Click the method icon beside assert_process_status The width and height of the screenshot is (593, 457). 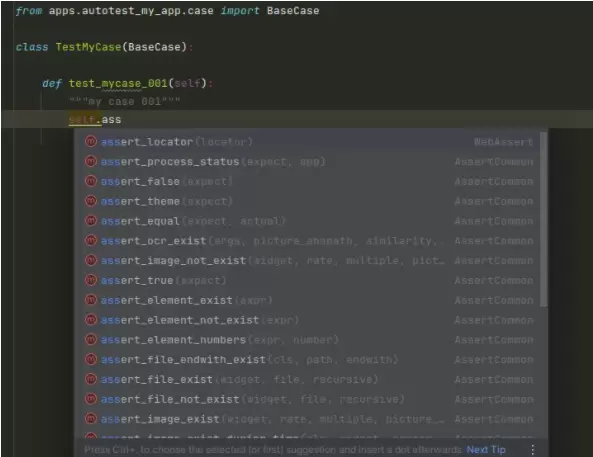(91, 161)
